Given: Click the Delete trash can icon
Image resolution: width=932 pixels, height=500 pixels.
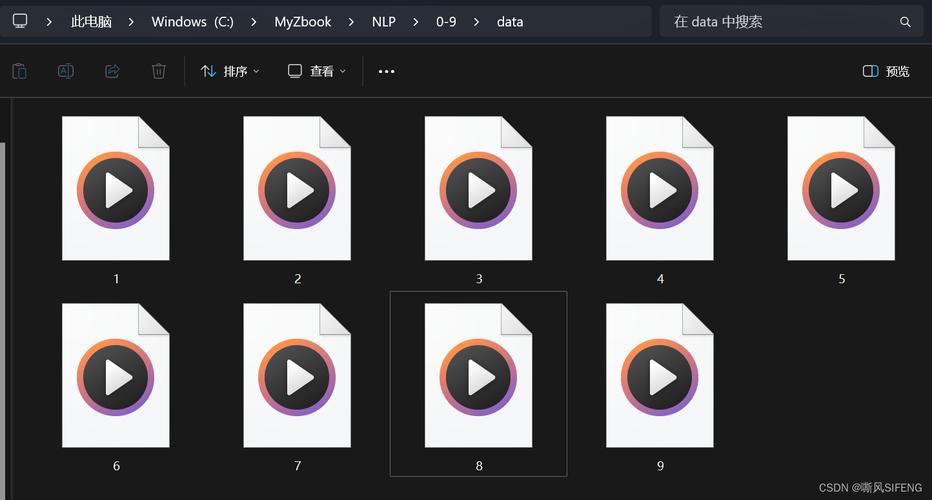Looking at the screenshot, I should (x=159, y=71).
